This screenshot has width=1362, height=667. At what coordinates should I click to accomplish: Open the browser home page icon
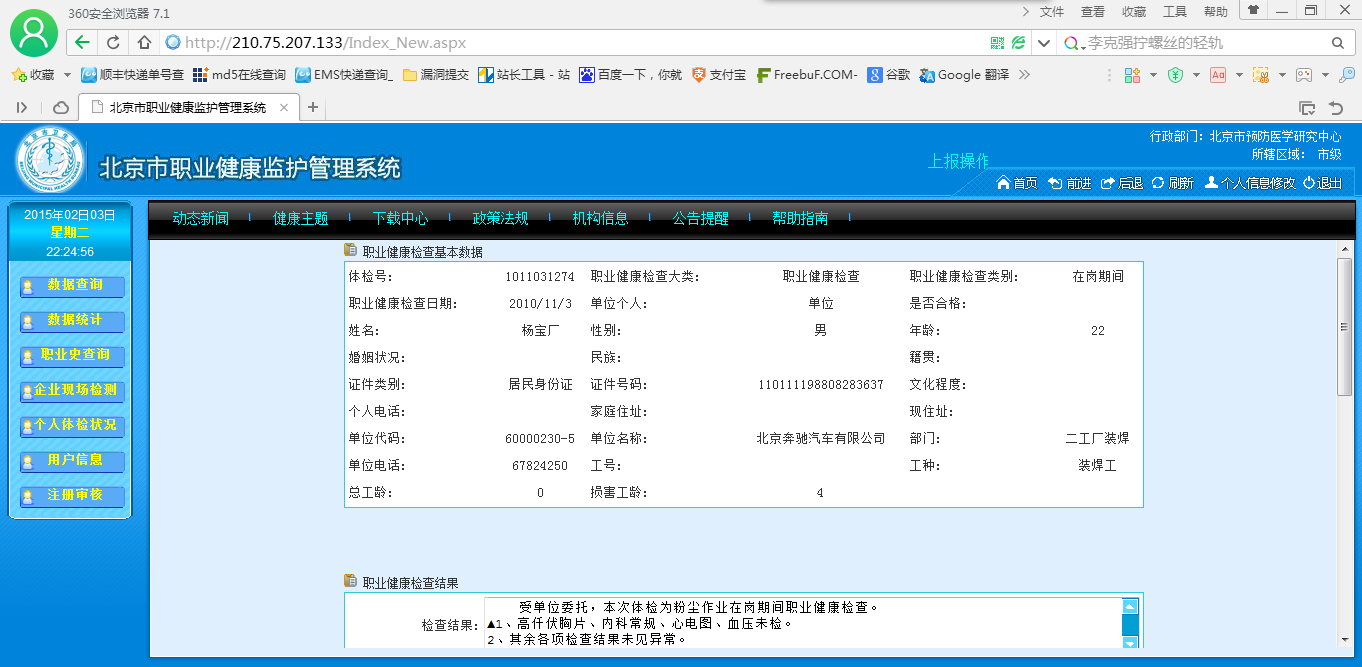click(x=144, y=43)
